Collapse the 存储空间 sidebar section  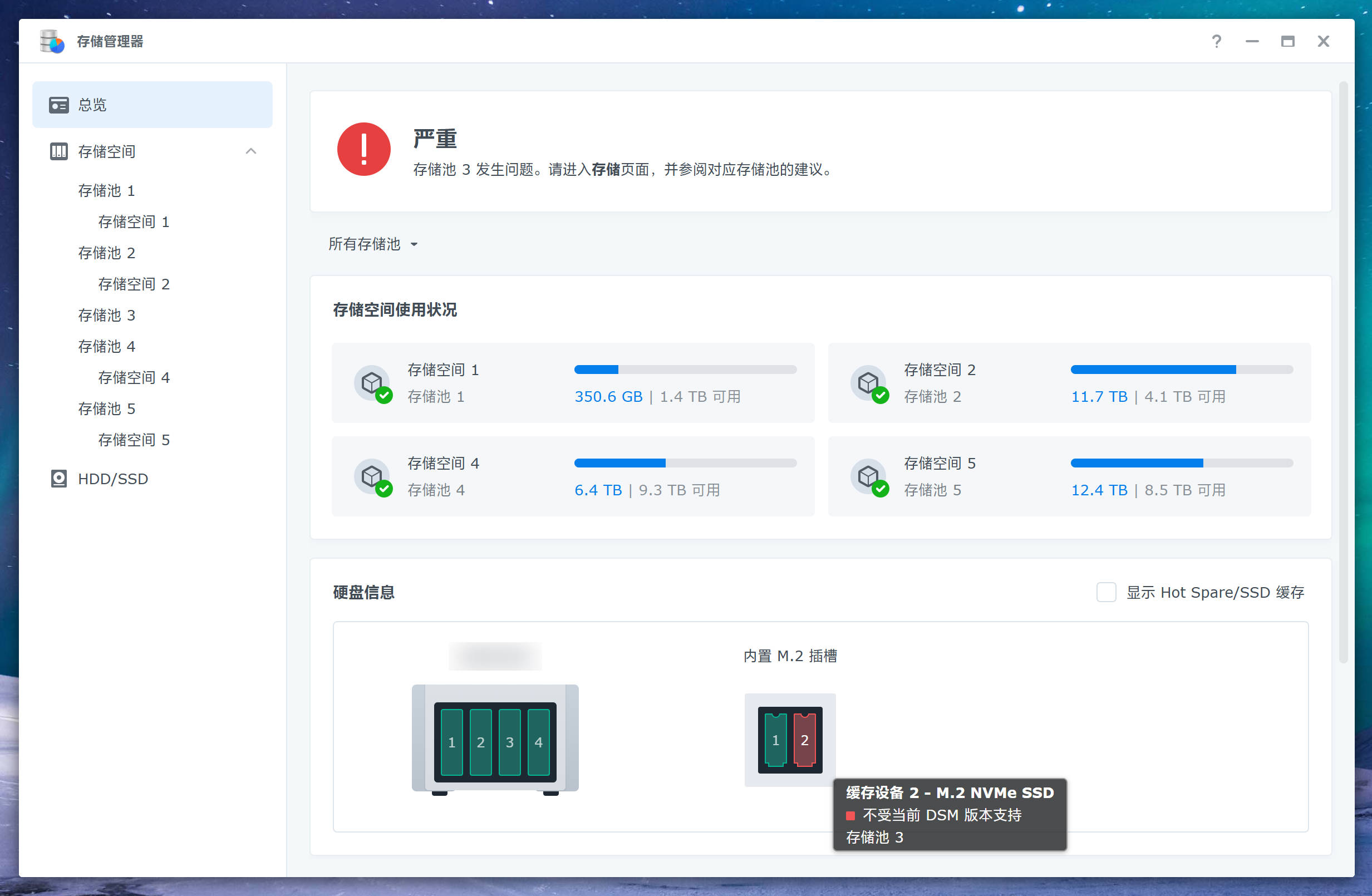pyautogui.click(x=251, y=151)
